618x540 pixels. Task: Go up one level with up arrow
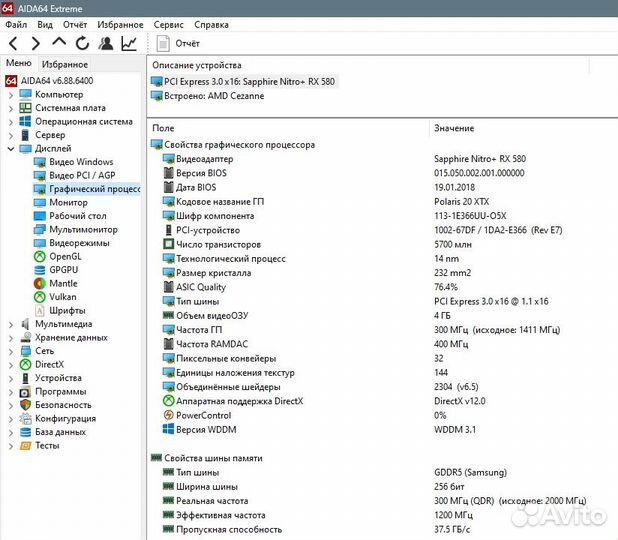pos(59,43)
